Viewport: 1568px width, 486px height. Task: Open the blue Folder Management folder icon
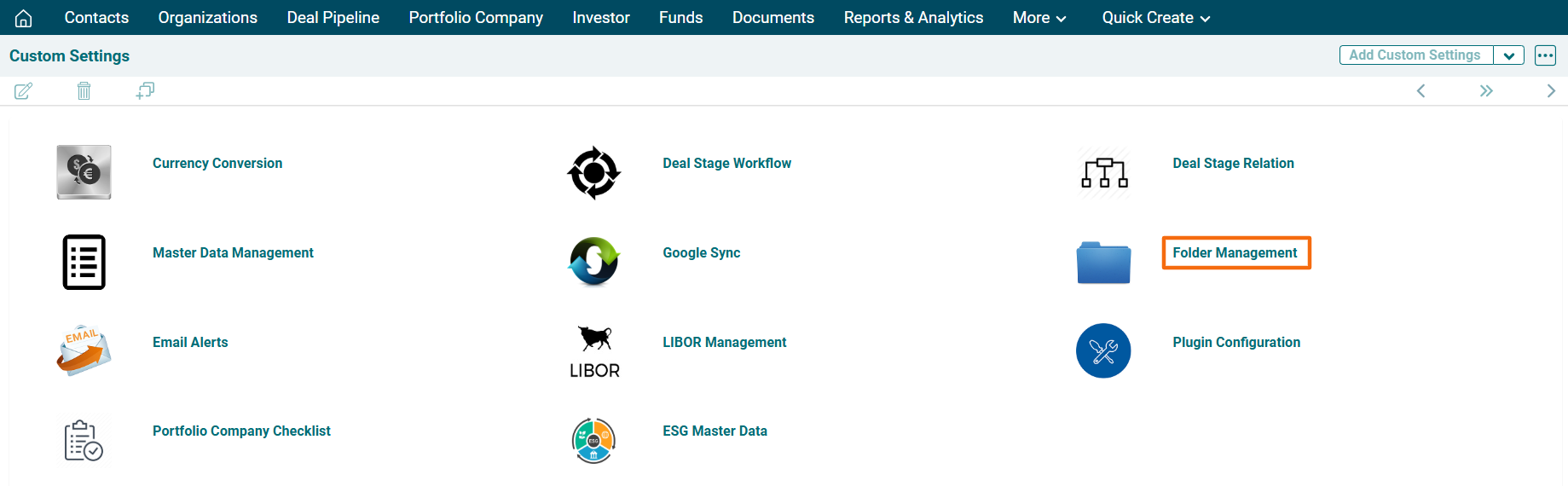point(1103,262)
